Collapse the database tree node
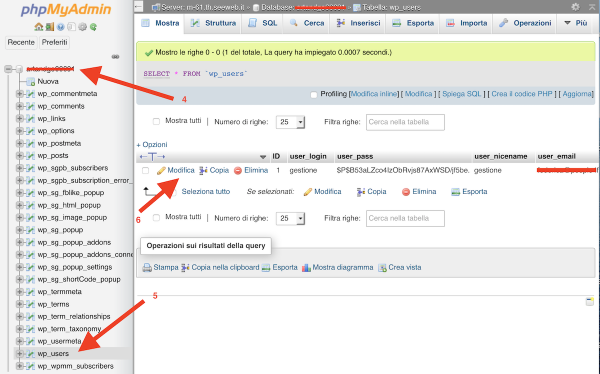 (x=8, y=69)
